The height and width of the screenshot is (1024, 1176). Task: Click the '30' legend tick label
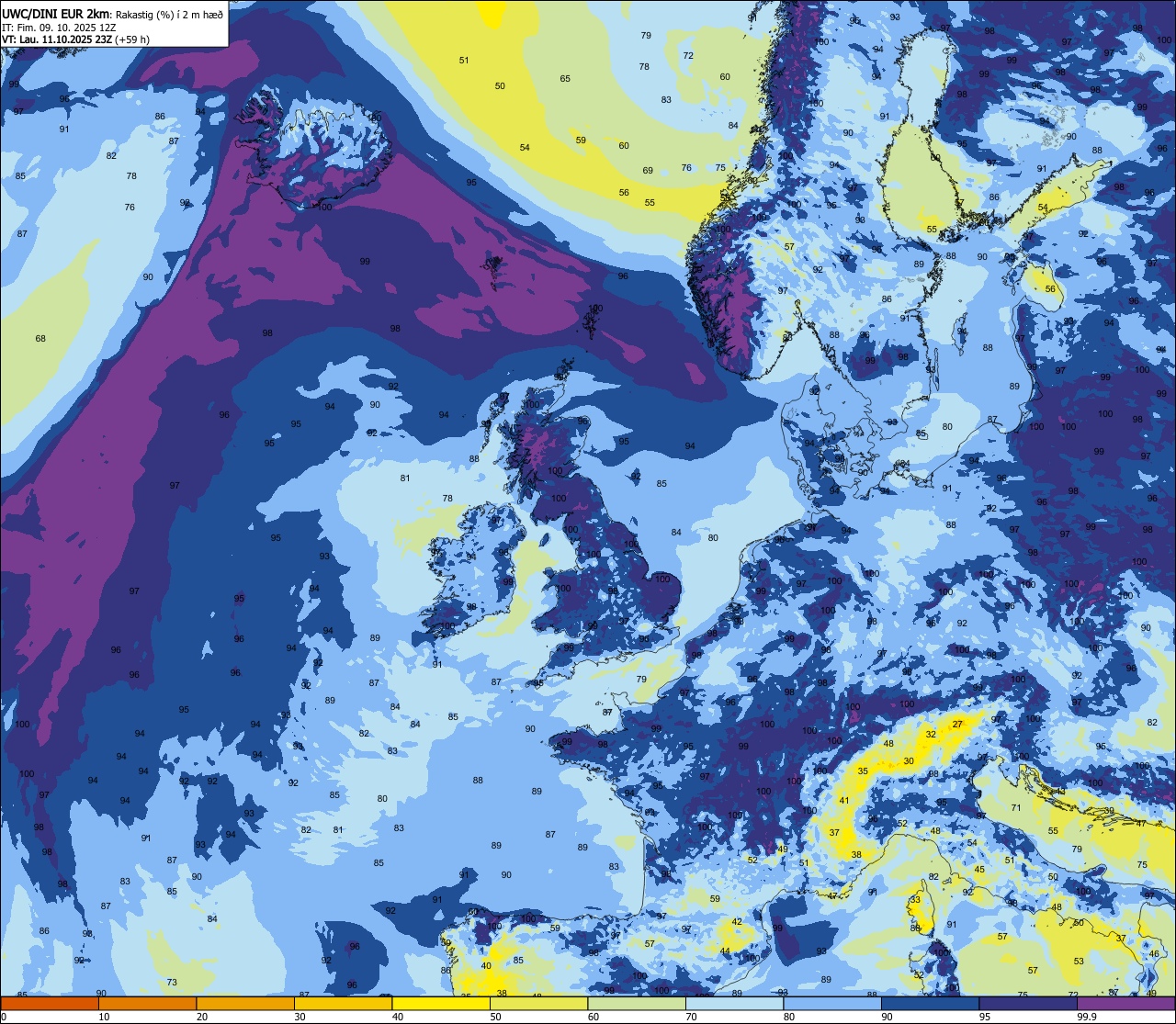(x=300, y=1017)
